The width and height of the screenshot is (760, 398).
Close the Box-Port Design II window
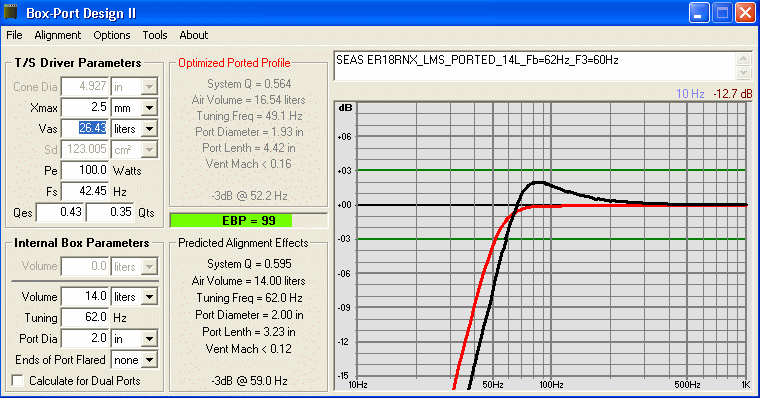[745, 13]
